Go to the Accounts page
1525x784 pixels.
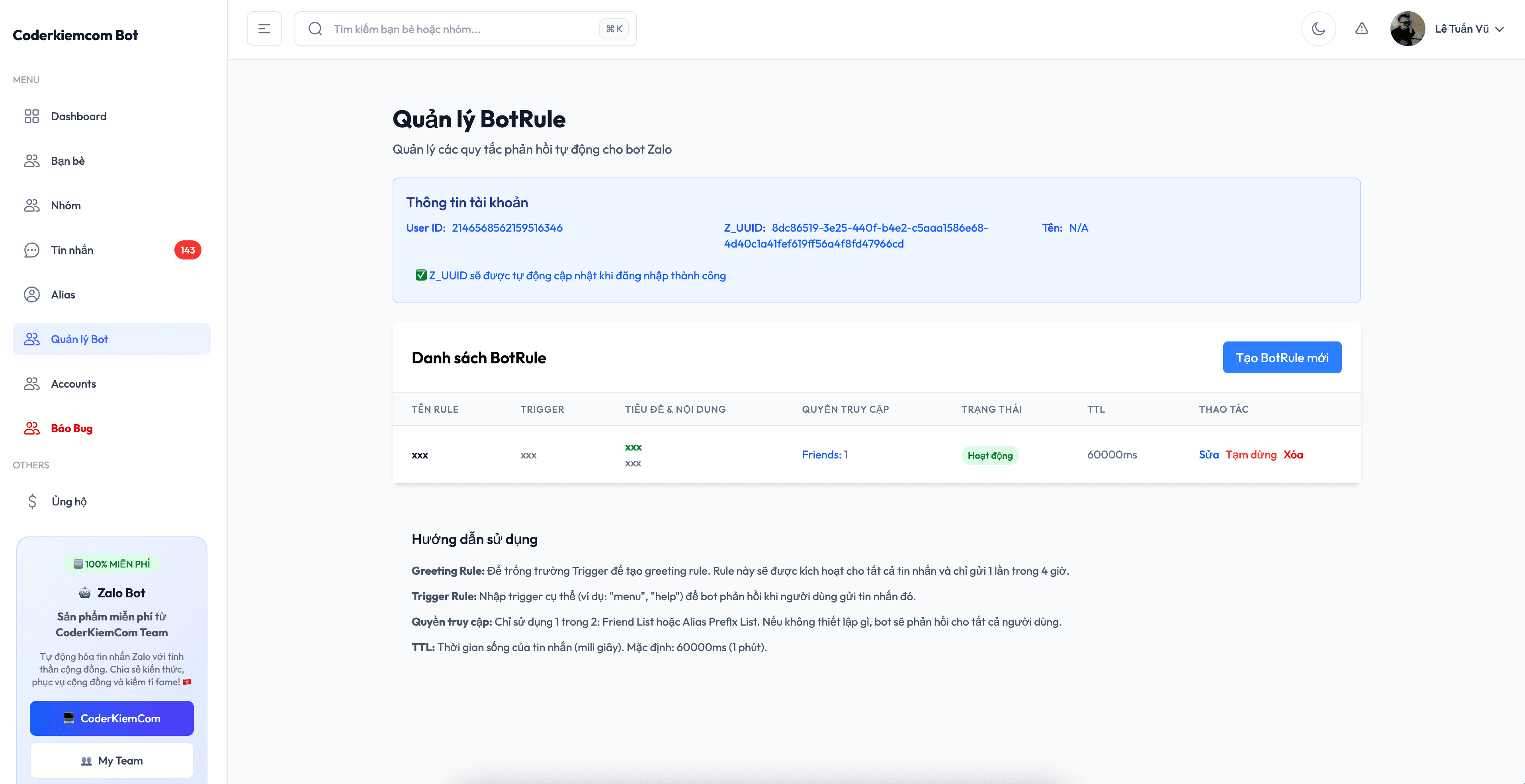click(73, 384)
